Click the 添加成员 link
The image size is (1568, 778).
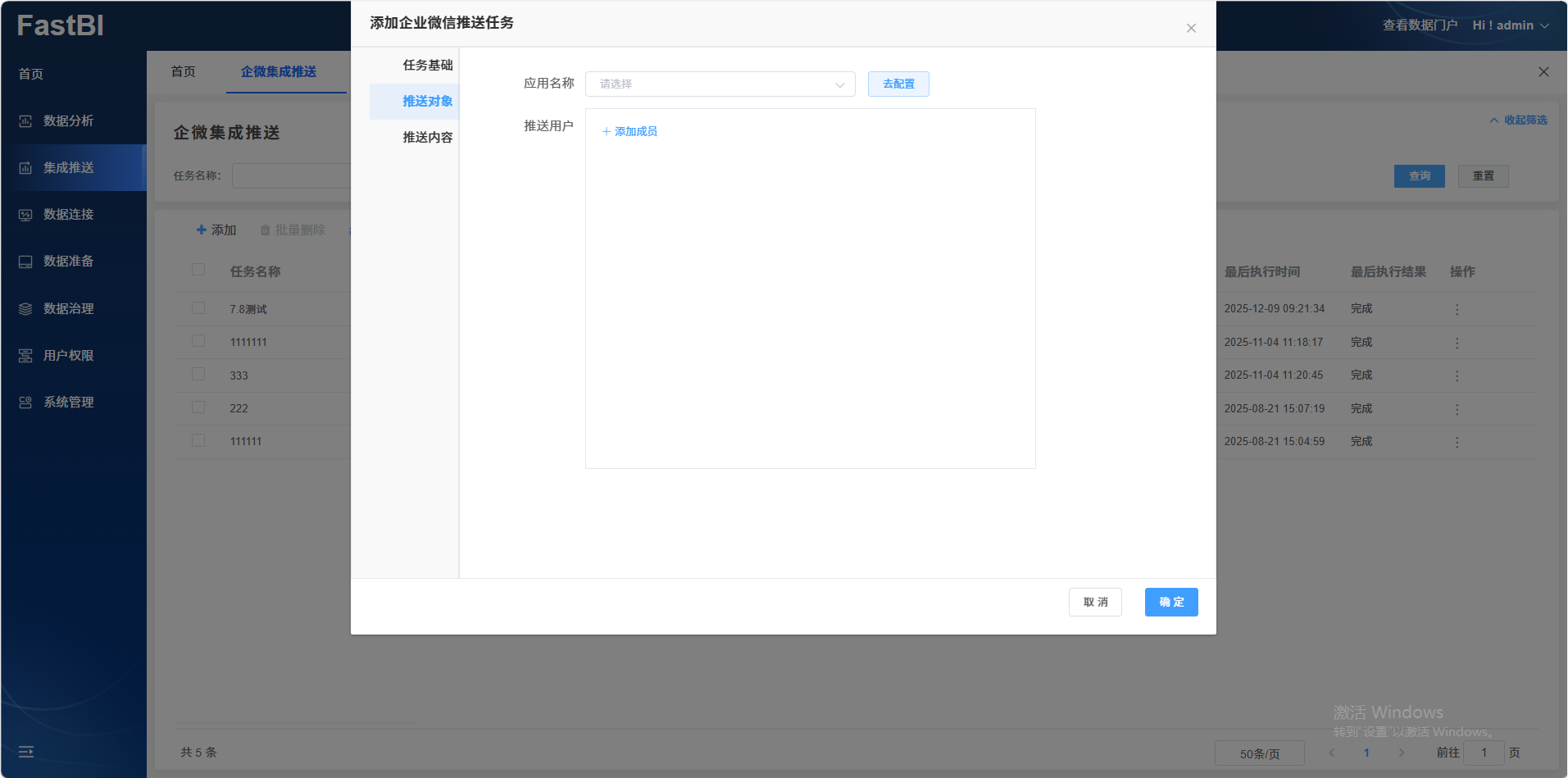tap(629, 131)
